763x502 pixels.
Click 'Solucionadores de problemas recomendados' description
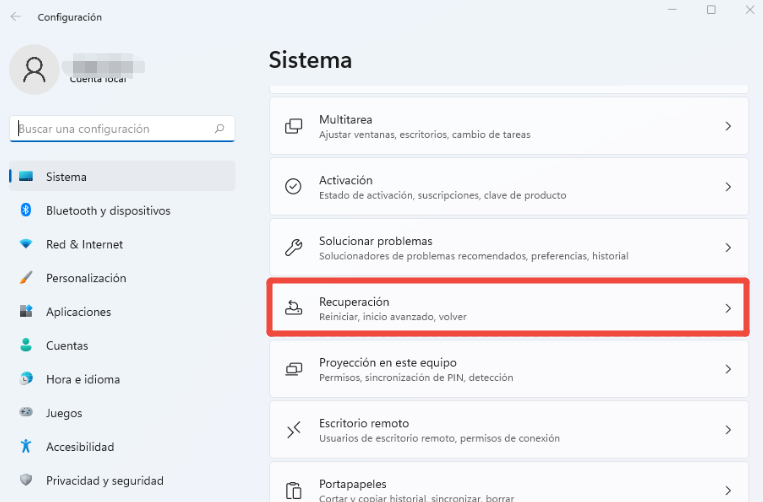[x=474, y=256]
